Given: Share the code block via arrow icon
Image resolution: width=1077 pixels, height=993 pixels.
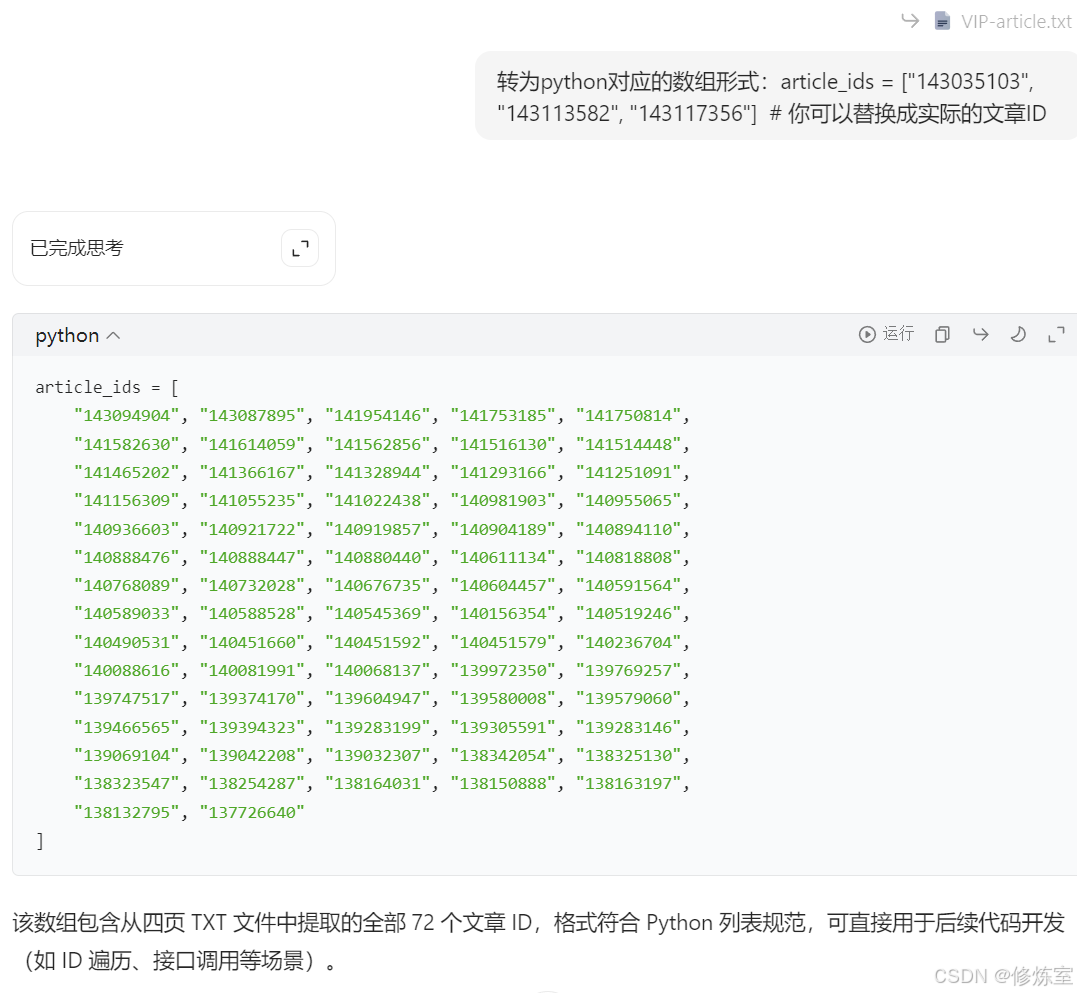Looking at the screenshot, I should click(981, 334).
